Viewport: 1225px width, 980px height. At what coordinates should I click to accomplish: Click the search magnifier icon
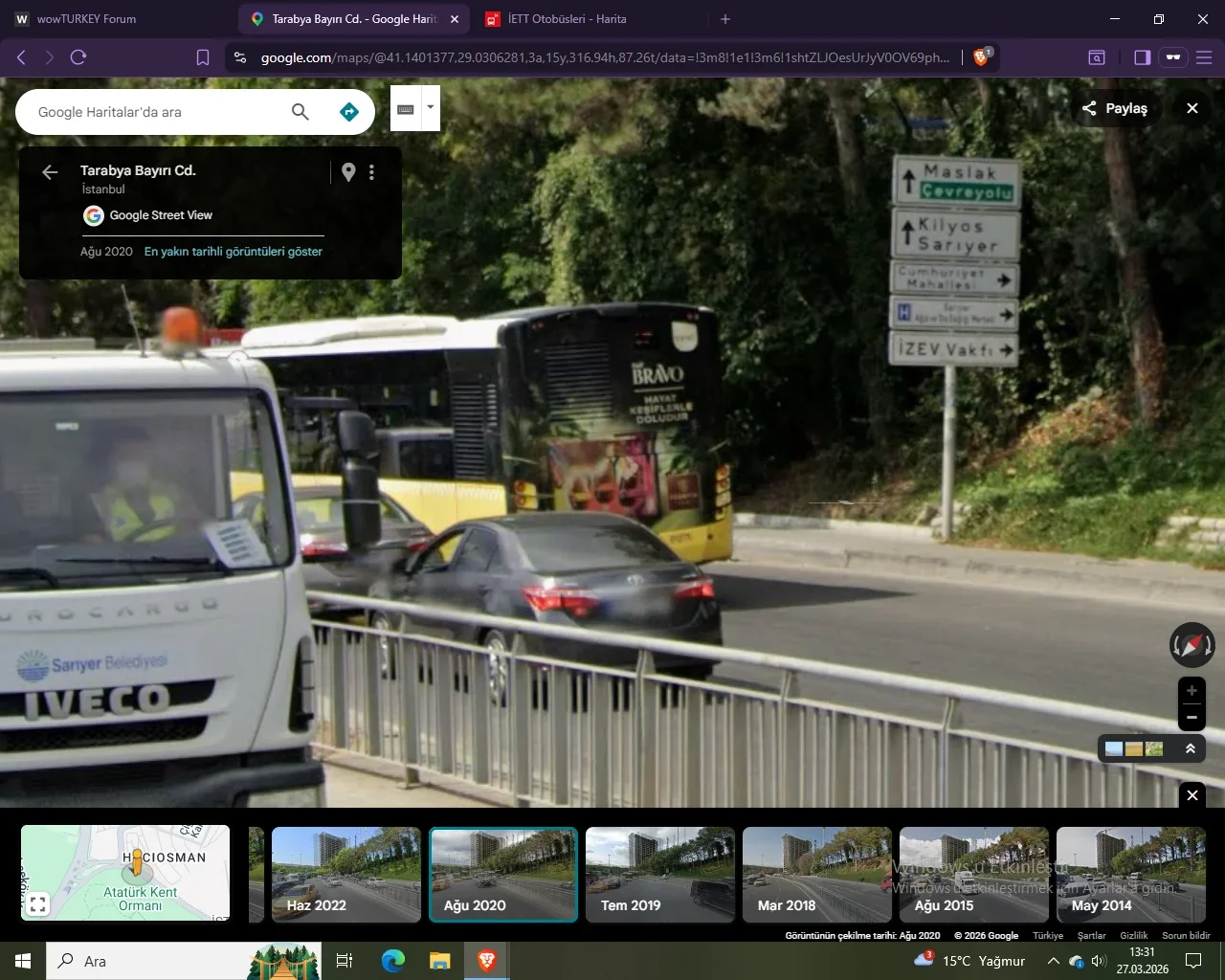pyautogui.click(x=301, y=112)
